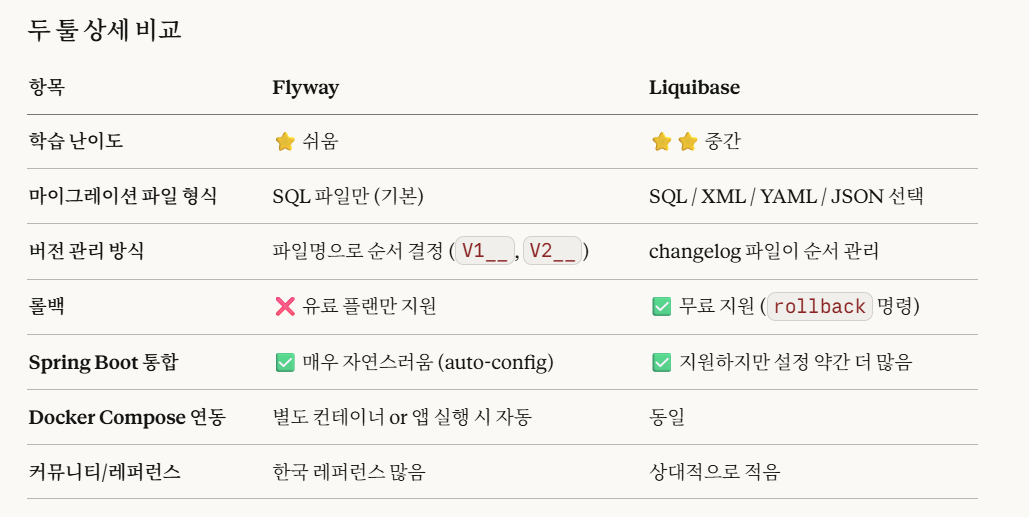Click the Spring Boot 통합 row label

tap(102, 362)
